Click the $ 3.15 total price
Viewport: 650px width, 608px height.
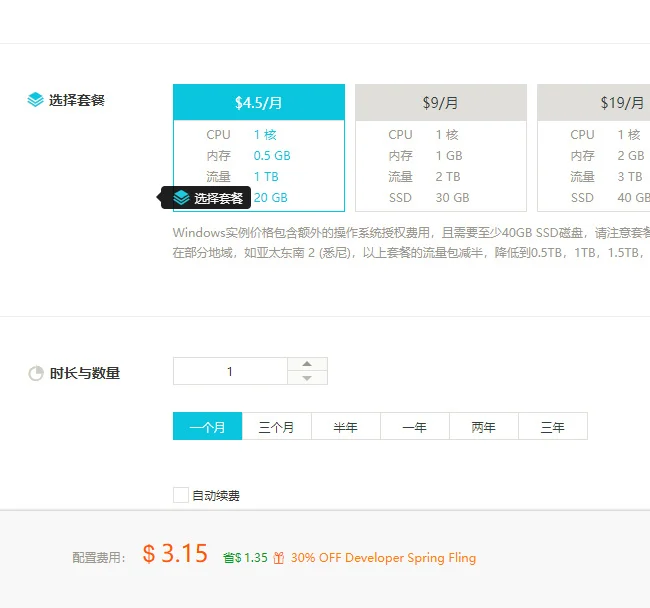coord(175,553)
